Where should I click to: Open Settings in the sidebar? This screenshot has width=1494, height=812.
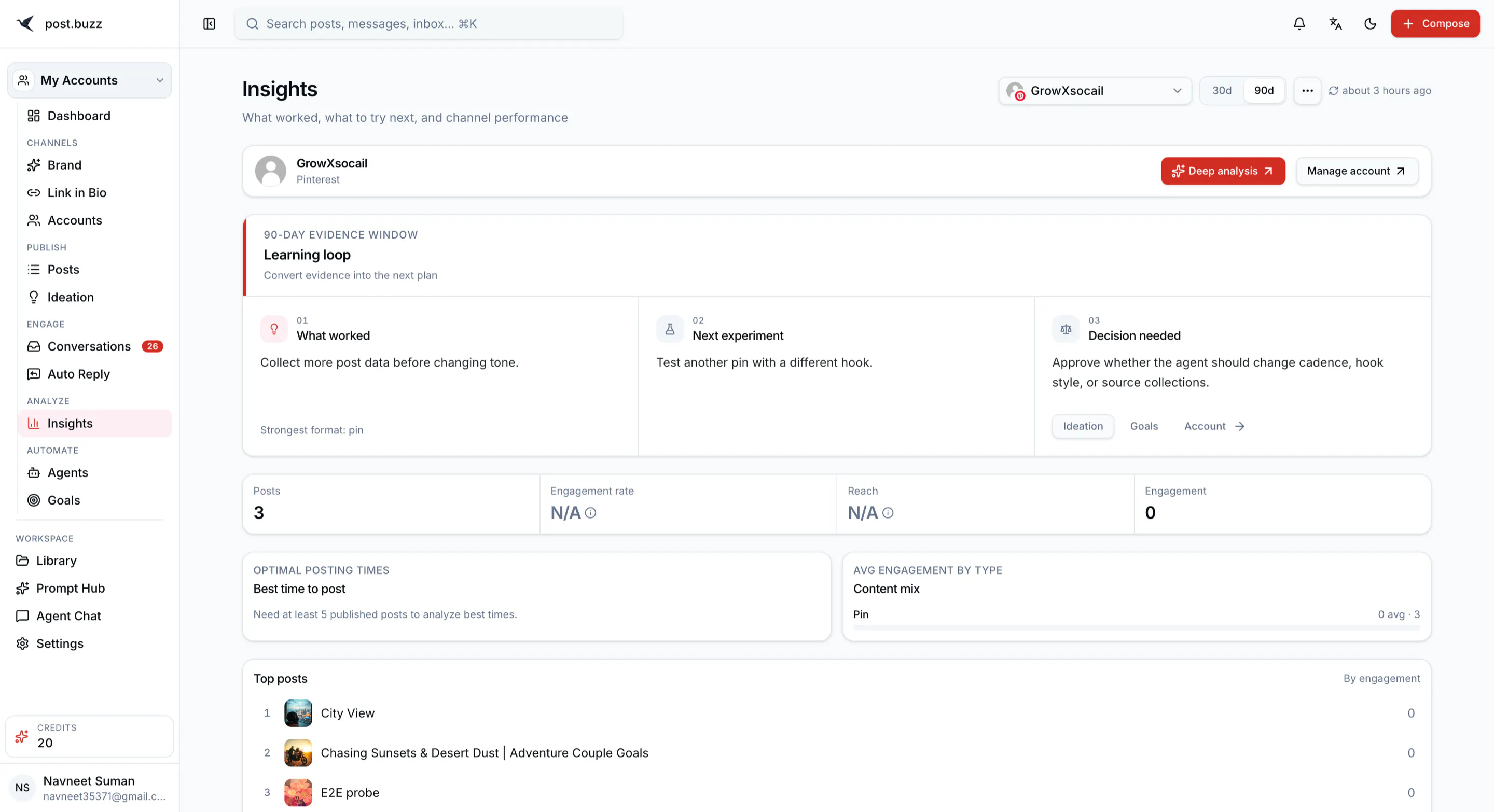point(89,644)
